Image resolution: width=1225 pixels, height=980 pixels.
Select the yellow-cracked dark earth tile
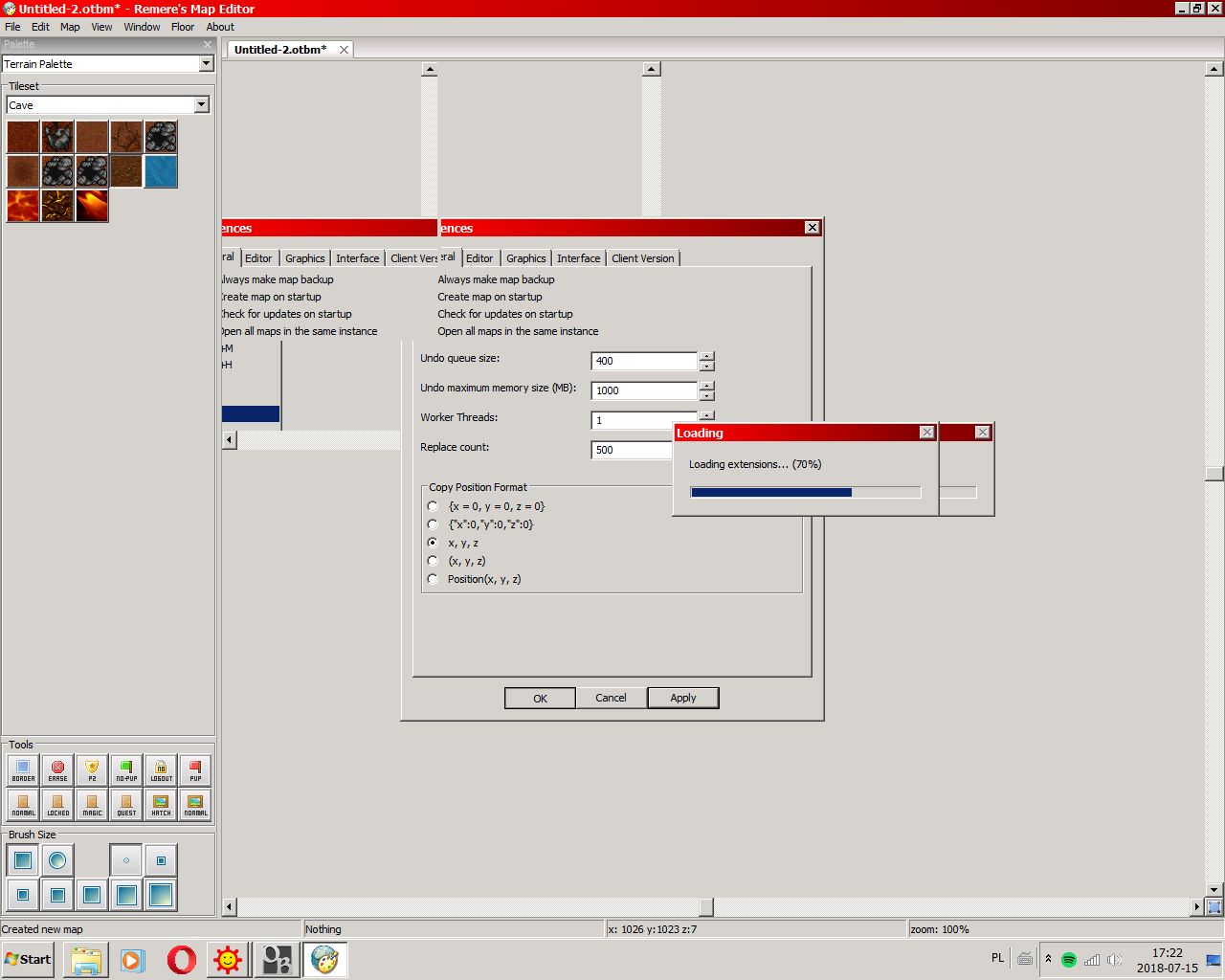tap(57, 206)
